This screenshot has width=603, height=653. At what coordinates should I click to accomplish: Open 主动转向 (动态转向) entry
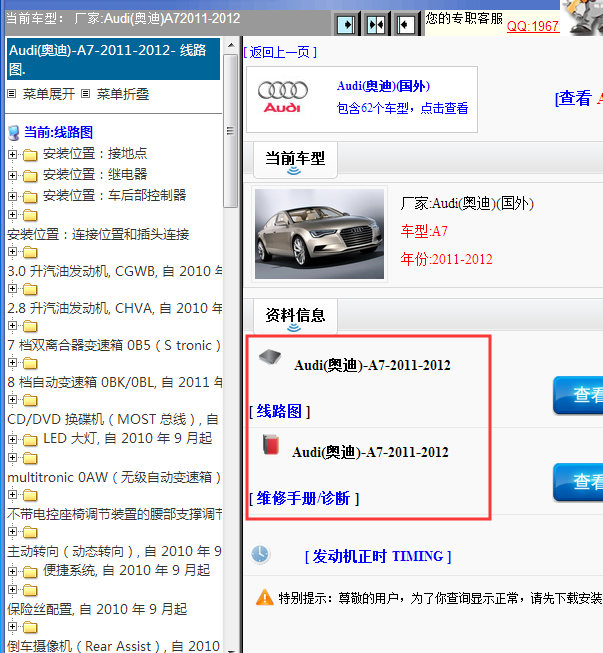[114, 551]
